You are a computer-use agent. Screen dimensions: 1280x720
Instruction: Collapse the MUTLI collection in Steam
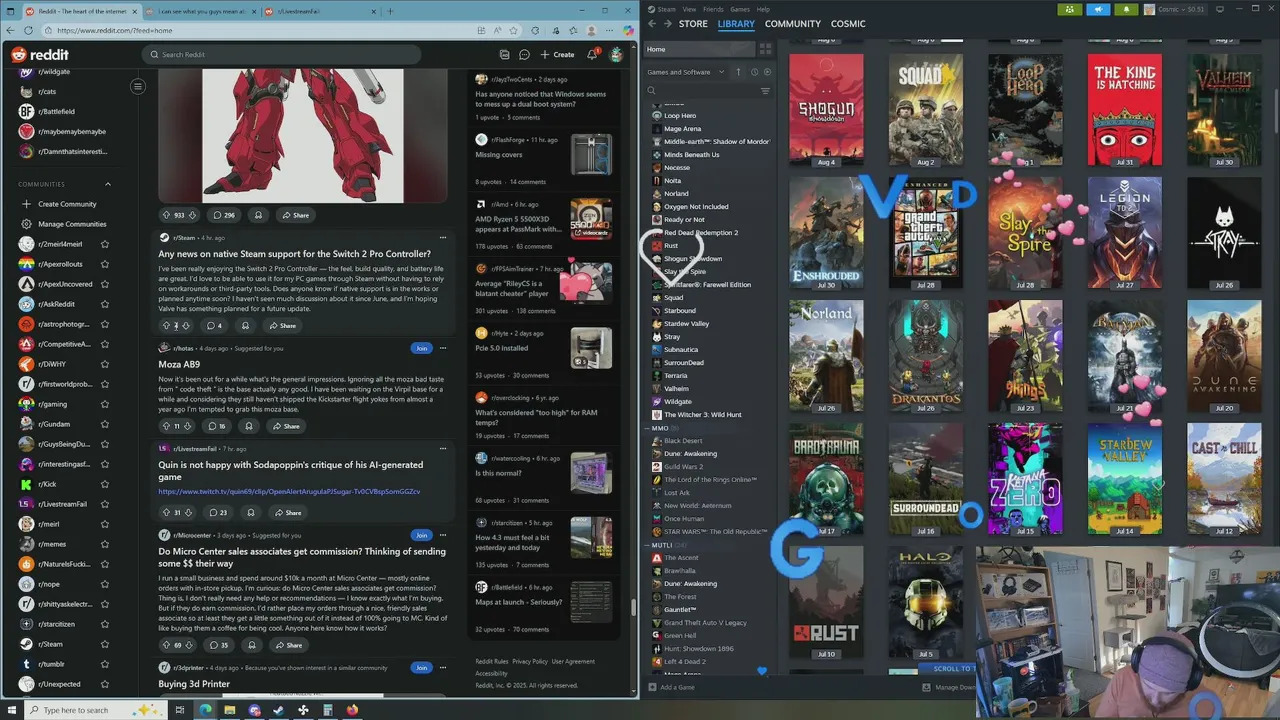648,545
